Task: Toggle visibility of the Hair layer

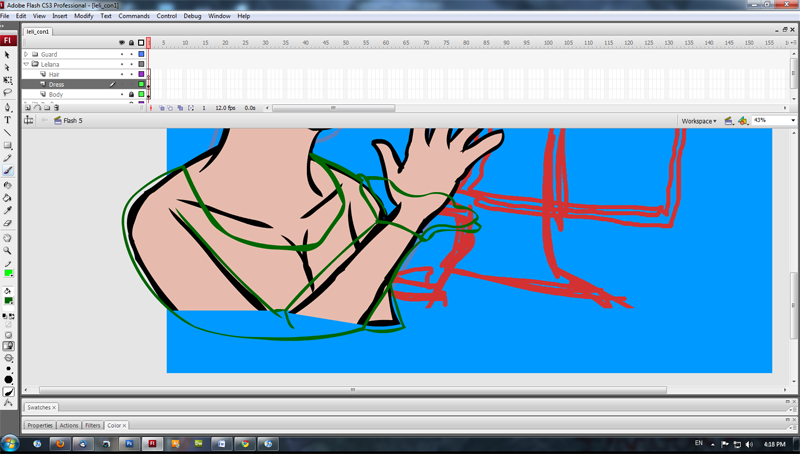Action: click(122, 74)
